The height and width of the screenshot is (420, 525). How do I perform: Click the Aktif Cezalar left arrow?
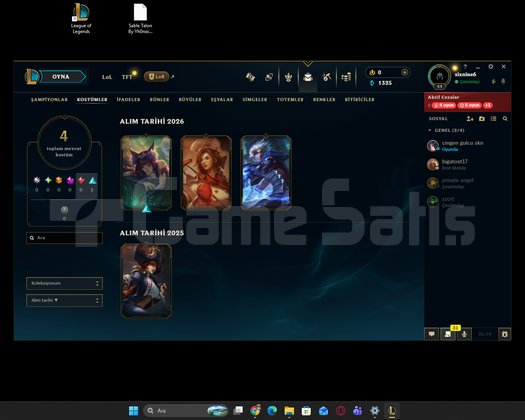pyautogui.click(x=429, y=106)
